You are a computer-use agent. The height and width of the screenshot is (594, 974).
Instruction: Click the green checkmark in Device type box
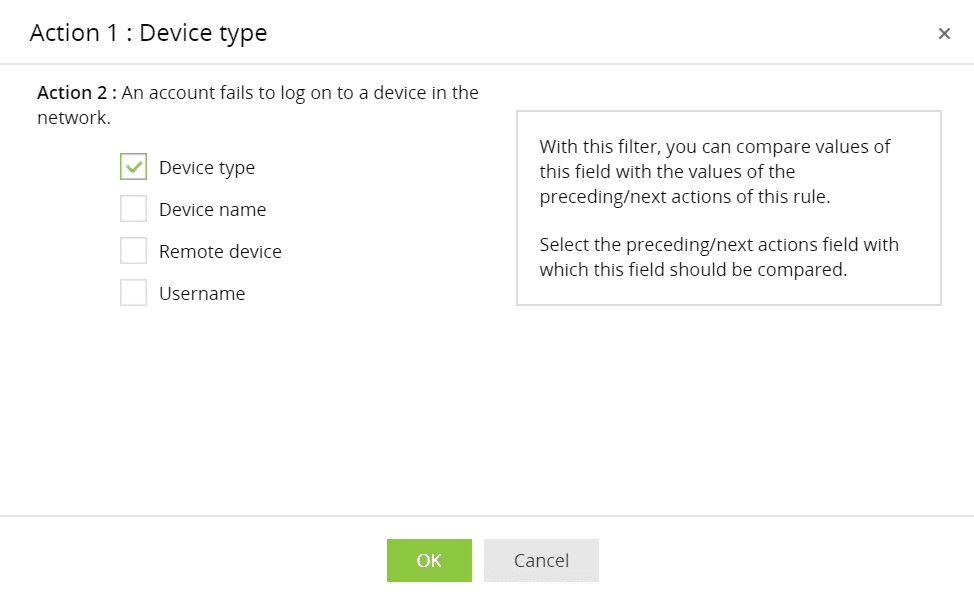[134, 167]
